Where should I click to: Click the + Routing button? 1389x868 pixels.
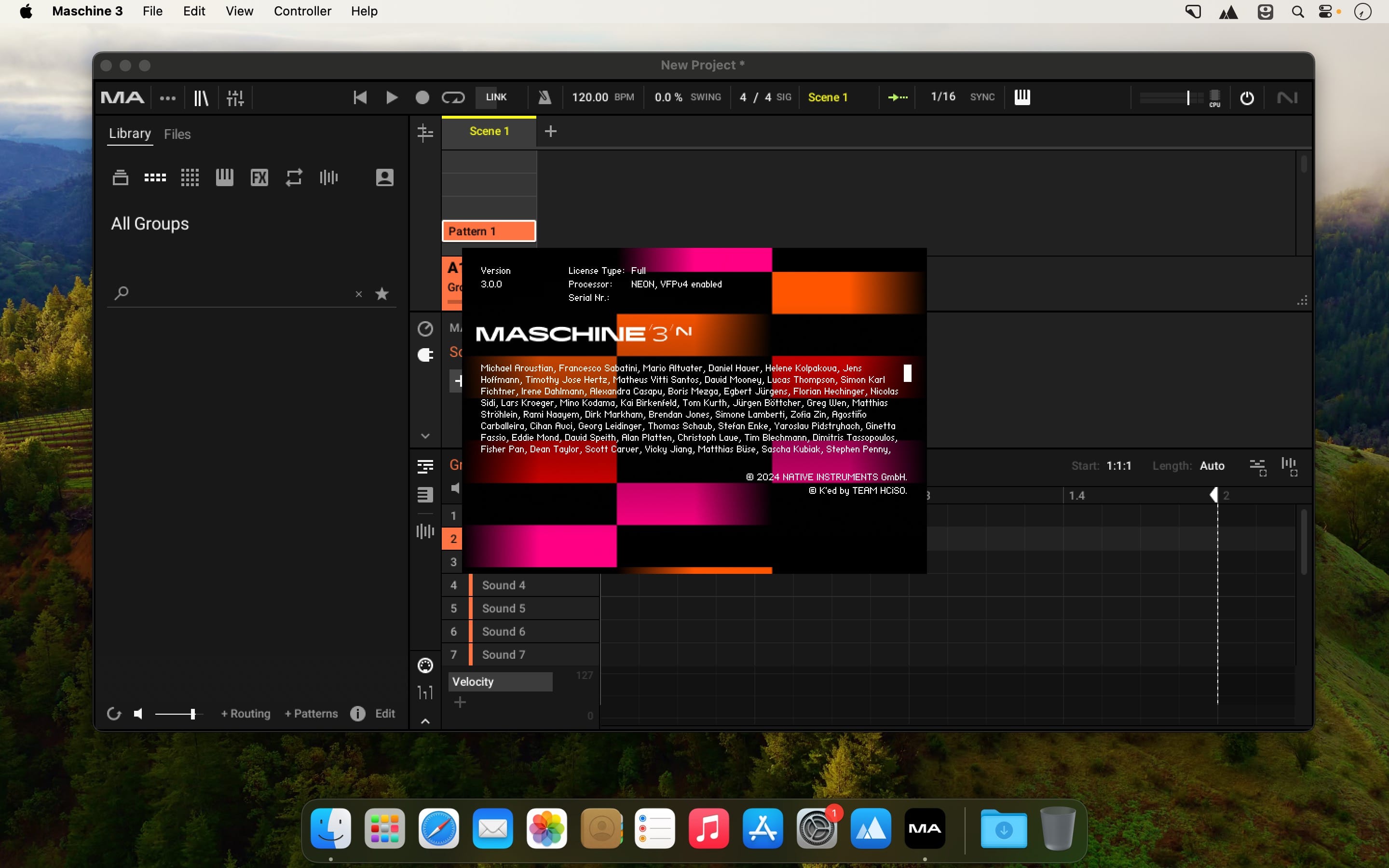point(245,714)
